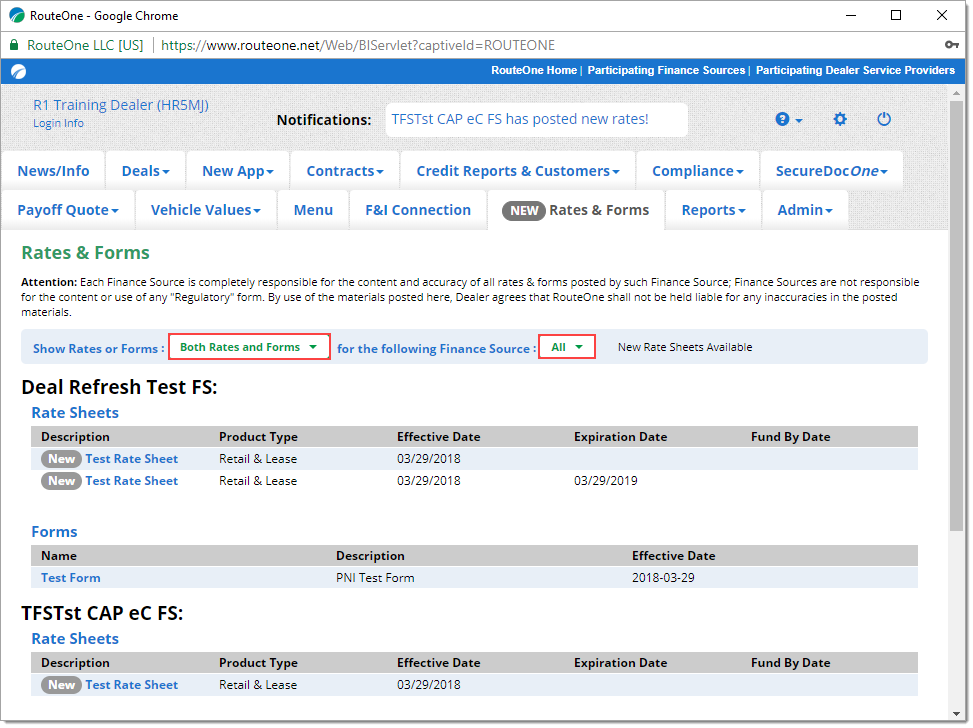Screen dimensions: 973x728
Task: Click the Forms section heading
Action: [55, 532]
